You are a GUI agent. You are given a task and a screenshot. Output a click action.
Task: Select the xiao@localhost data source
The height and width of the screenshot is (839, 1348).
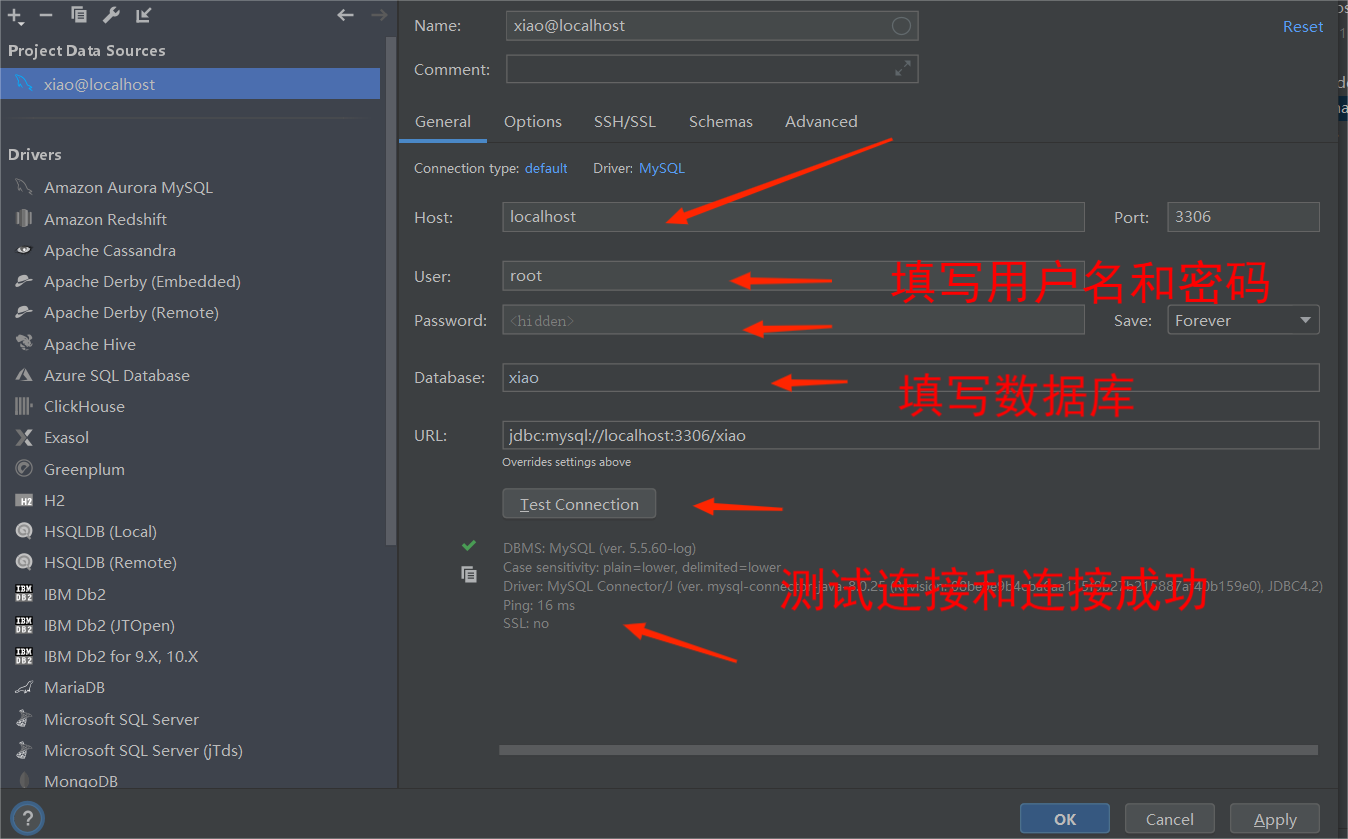[x=190, y=84]
